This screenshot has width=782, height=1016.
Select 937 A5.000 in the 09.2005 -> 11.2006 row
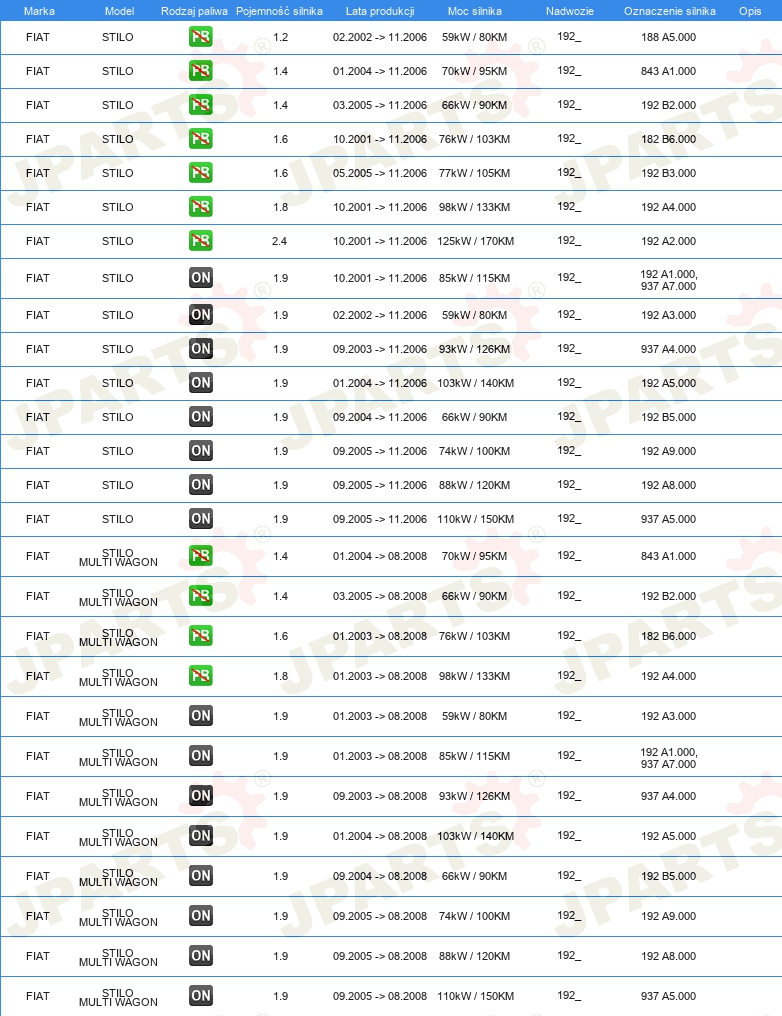coord(669,519)
